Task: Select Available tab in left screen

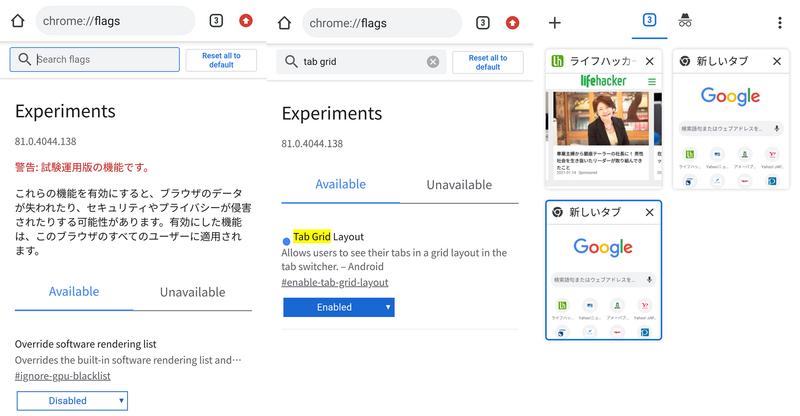Action: (x=74, y=291)
